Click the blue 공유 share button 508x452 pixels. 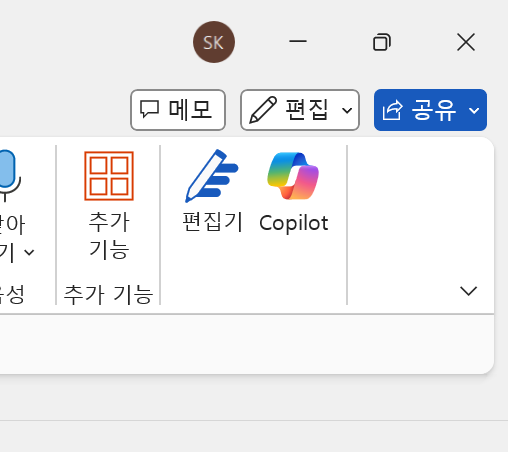point(430,110)
